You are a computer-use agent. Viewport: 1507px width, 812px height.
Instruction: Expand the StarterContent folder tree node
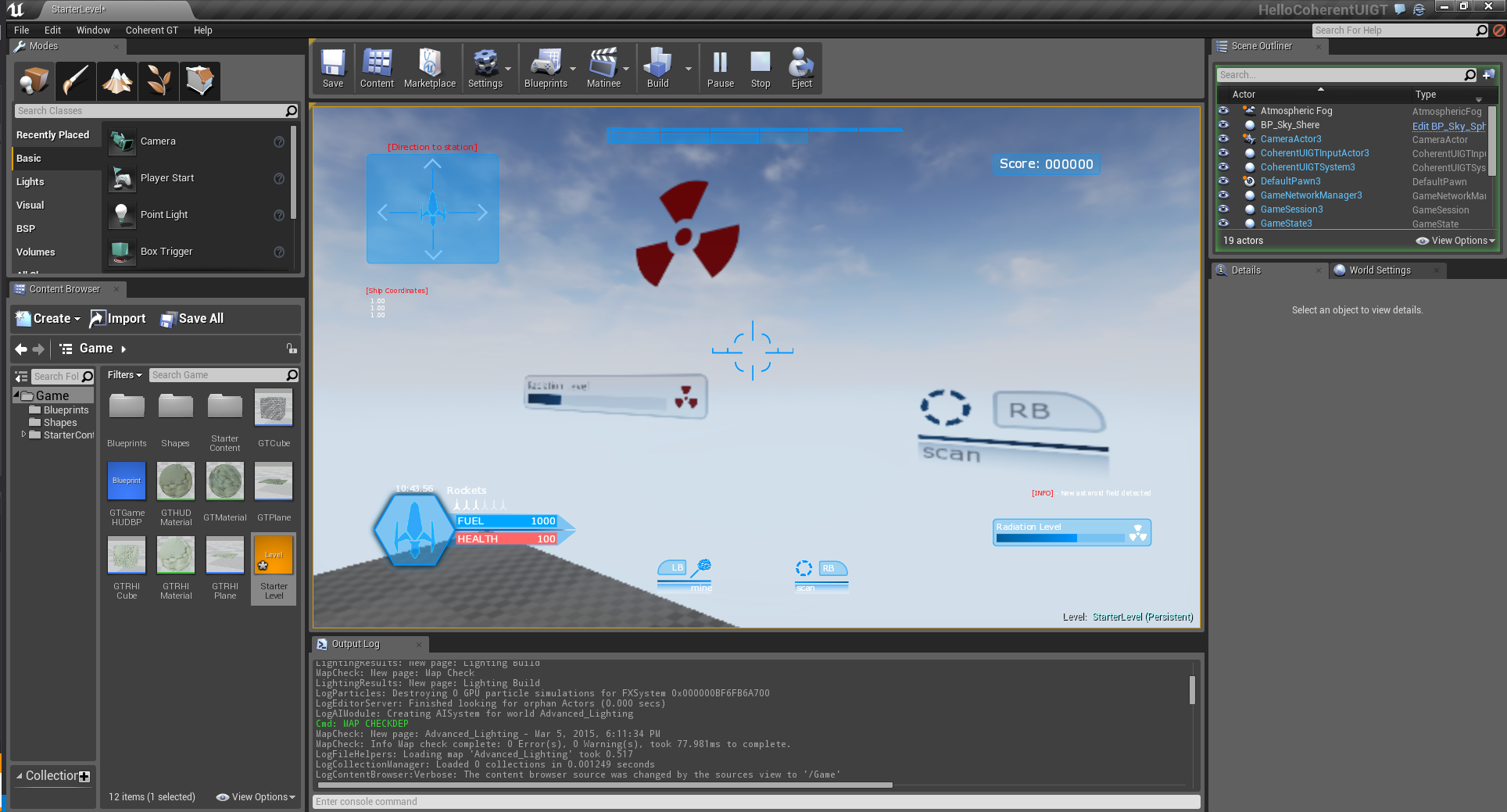point(23,435)
